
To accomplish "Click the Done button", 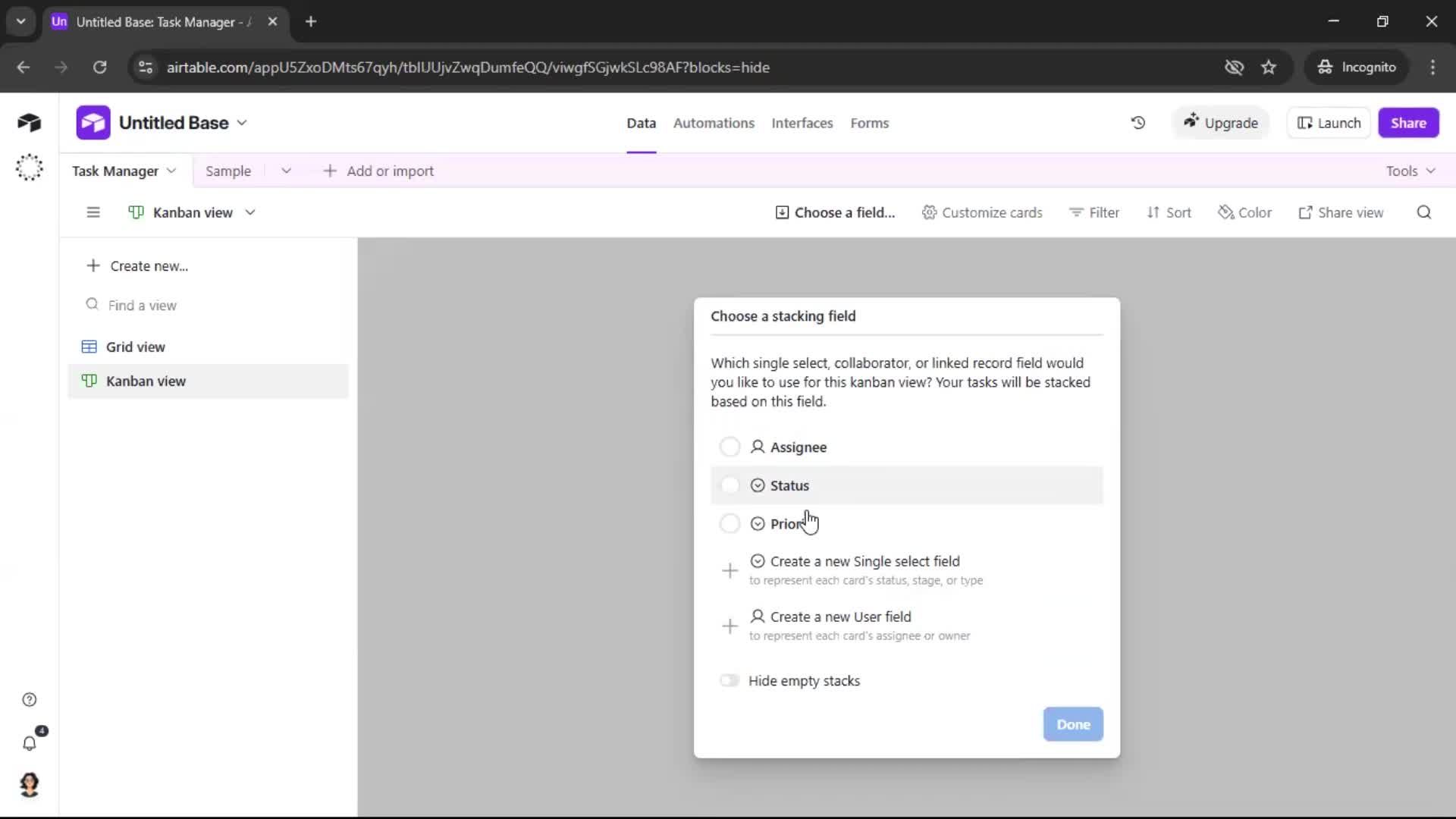I will 1073,724.
